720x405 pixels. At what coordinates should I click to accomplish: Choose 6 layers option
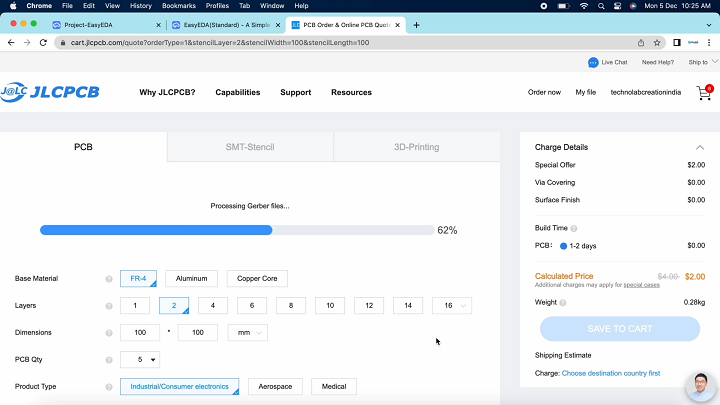click(x=252, y=306)
